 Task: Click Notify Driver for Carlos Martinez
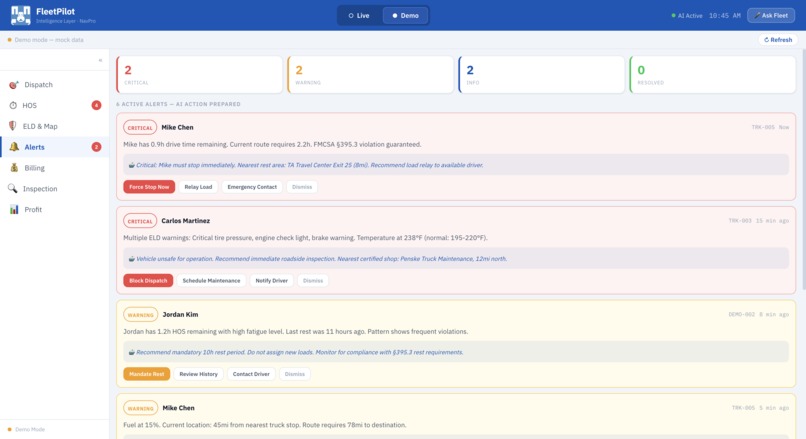pyautogui.click(x=271, y=280)
